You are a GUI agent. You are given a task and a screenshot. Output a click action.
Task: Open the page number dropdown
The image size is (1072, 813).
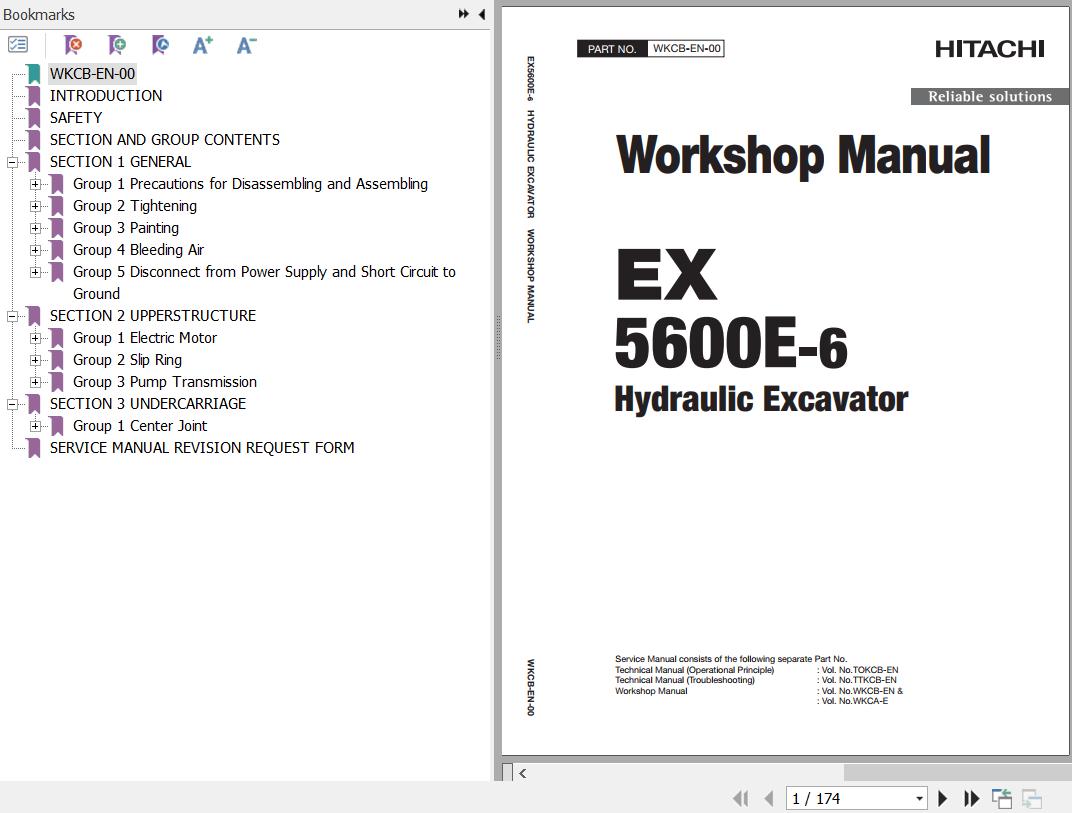(x=920, y=798)
